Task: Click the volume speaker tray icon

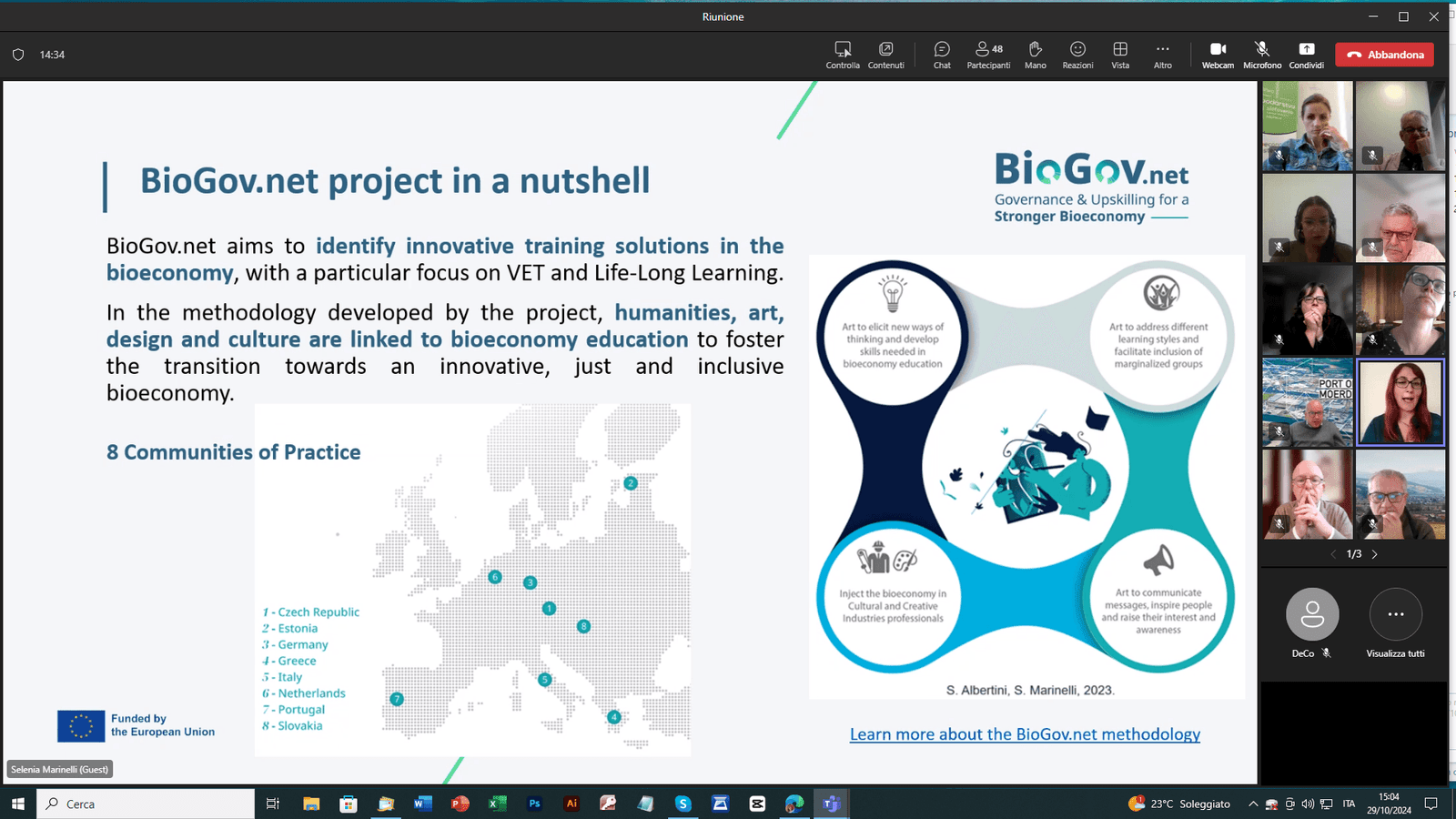Action: click(1308, 804)
